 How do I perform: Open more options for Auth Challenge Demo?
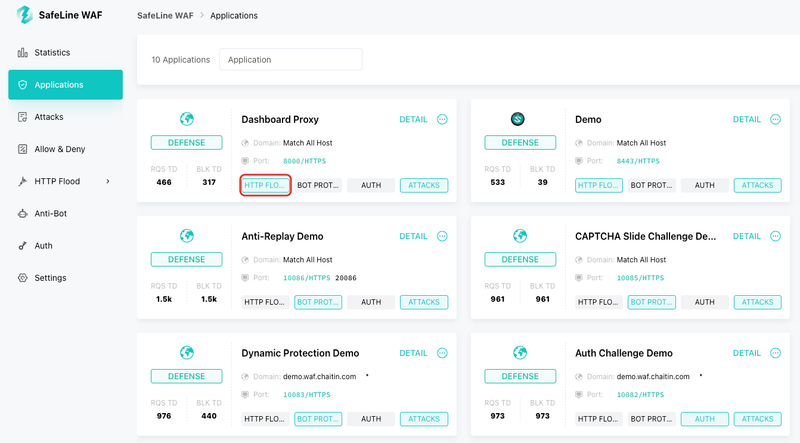tap(776, 353)
